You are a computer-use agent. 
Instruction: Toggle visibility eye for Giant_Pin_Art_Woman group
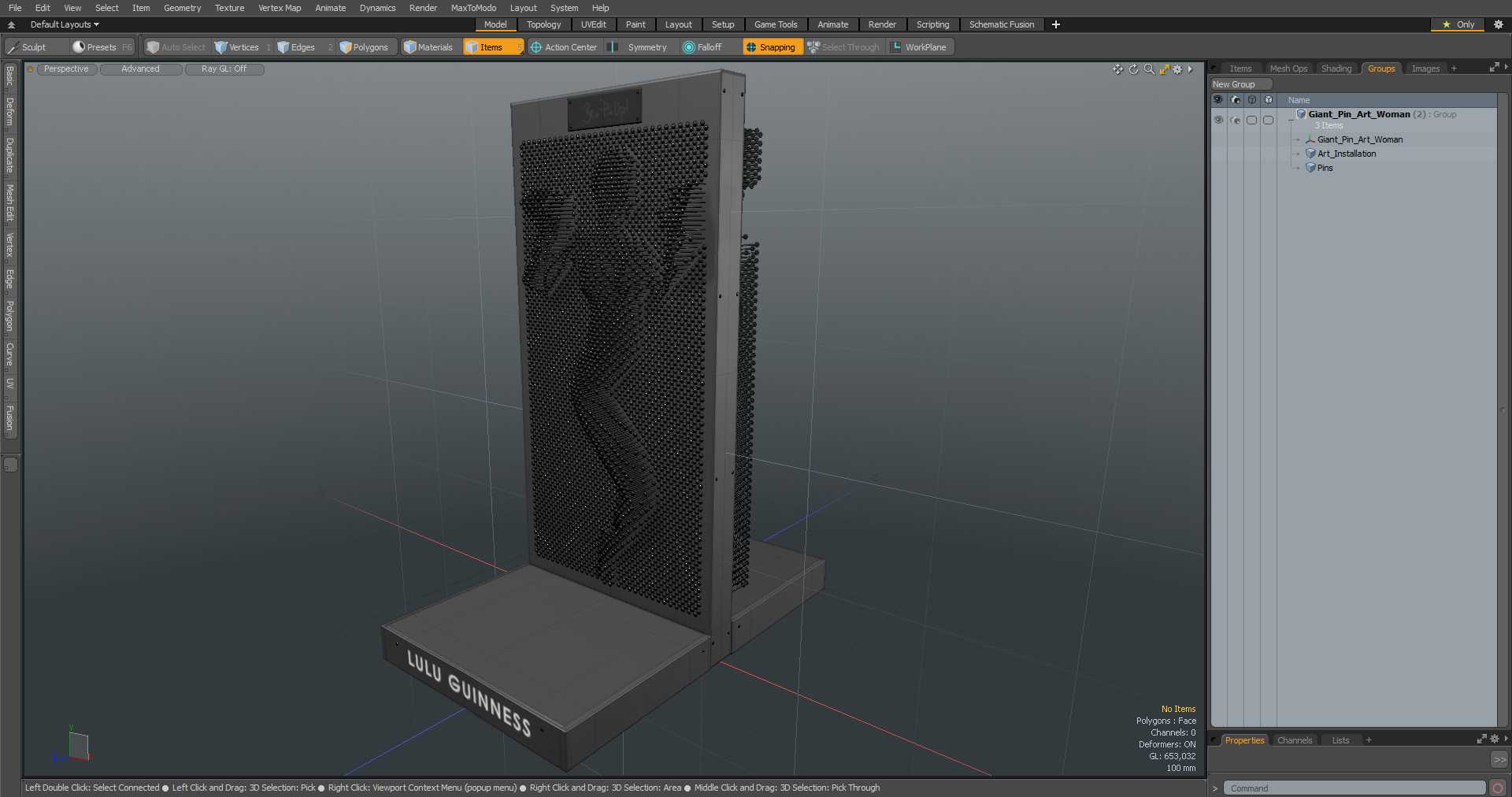1218,120
